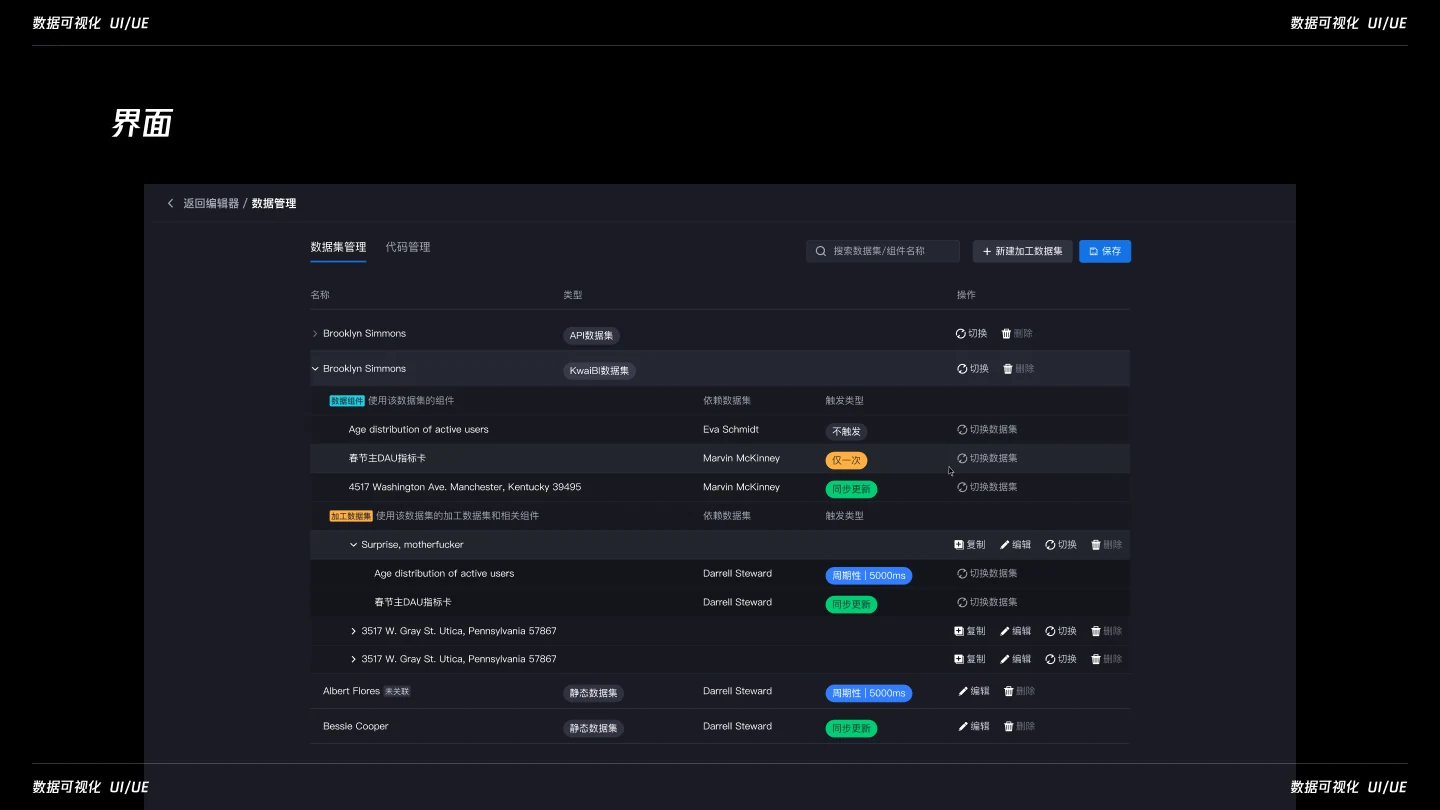Click 切换数据集 for Age distribution with 周期性 tag
The width and height of the screenshot is (1440, 810).
(x=987, y=574)
